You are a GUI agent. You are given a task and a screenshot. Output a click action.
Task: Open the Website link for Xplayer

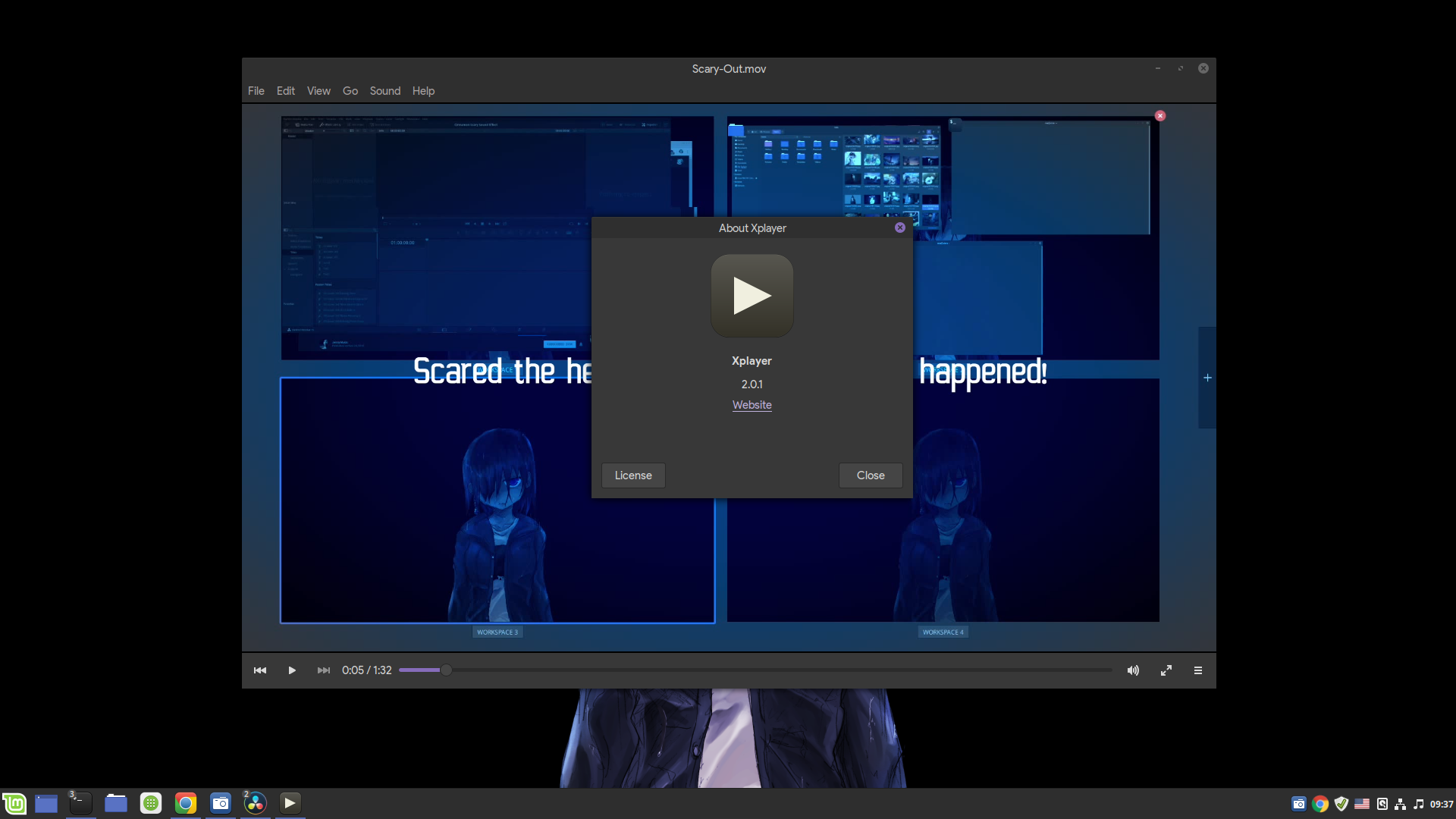[x=752, y=405]
